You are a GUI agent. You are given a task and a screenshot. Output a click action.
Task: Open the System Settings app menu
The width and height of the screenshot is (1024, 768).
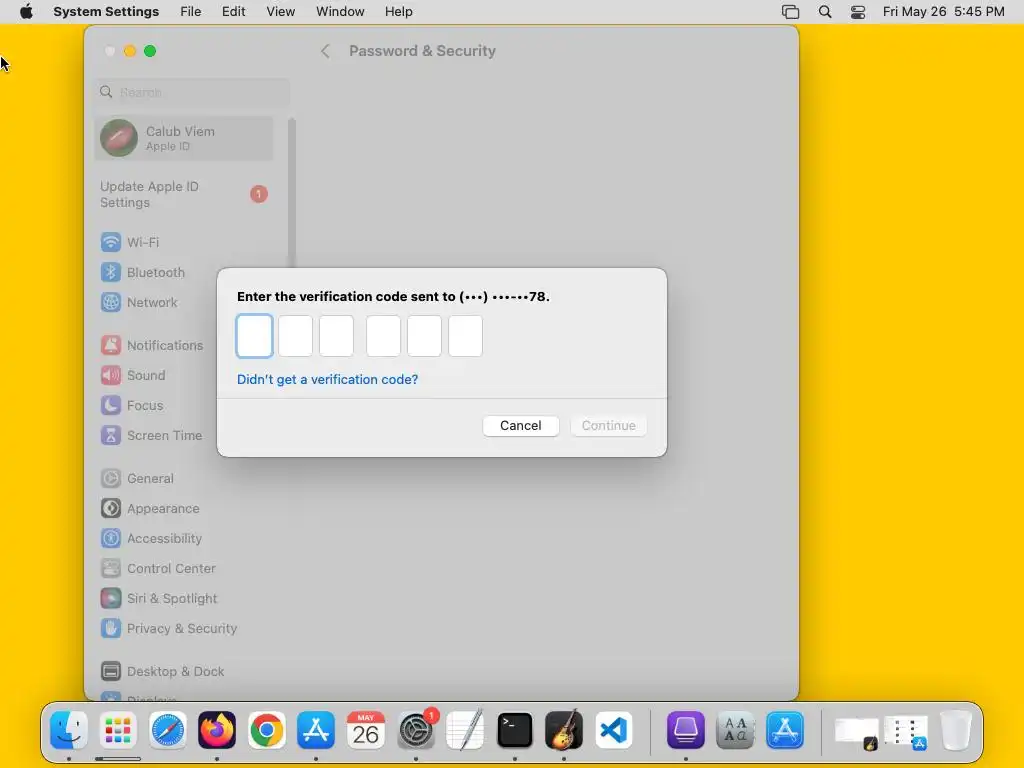(x=106, y=12)
